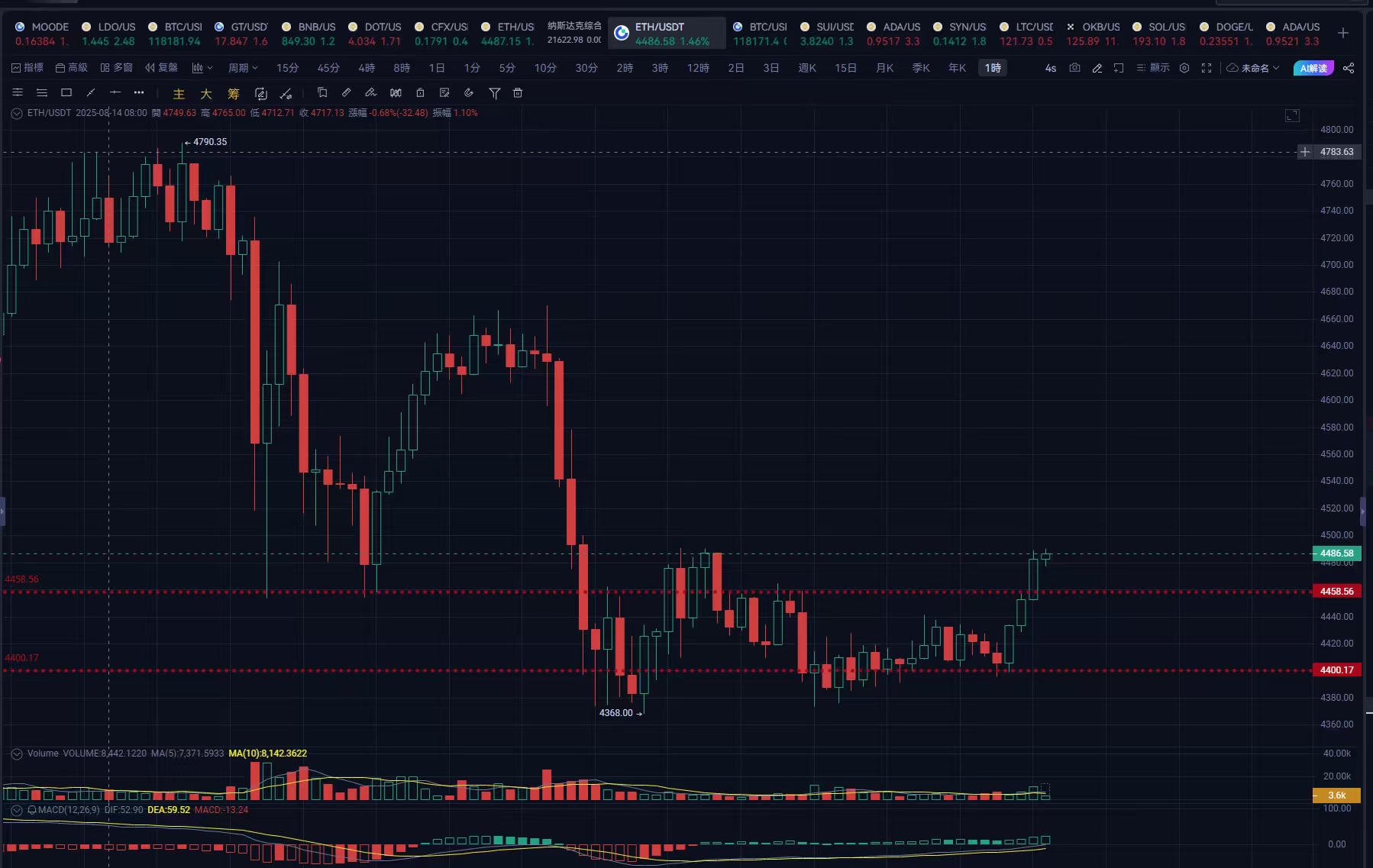Maximize the main chart pane
The image size is (1373, 868).
pos(1292,115)
